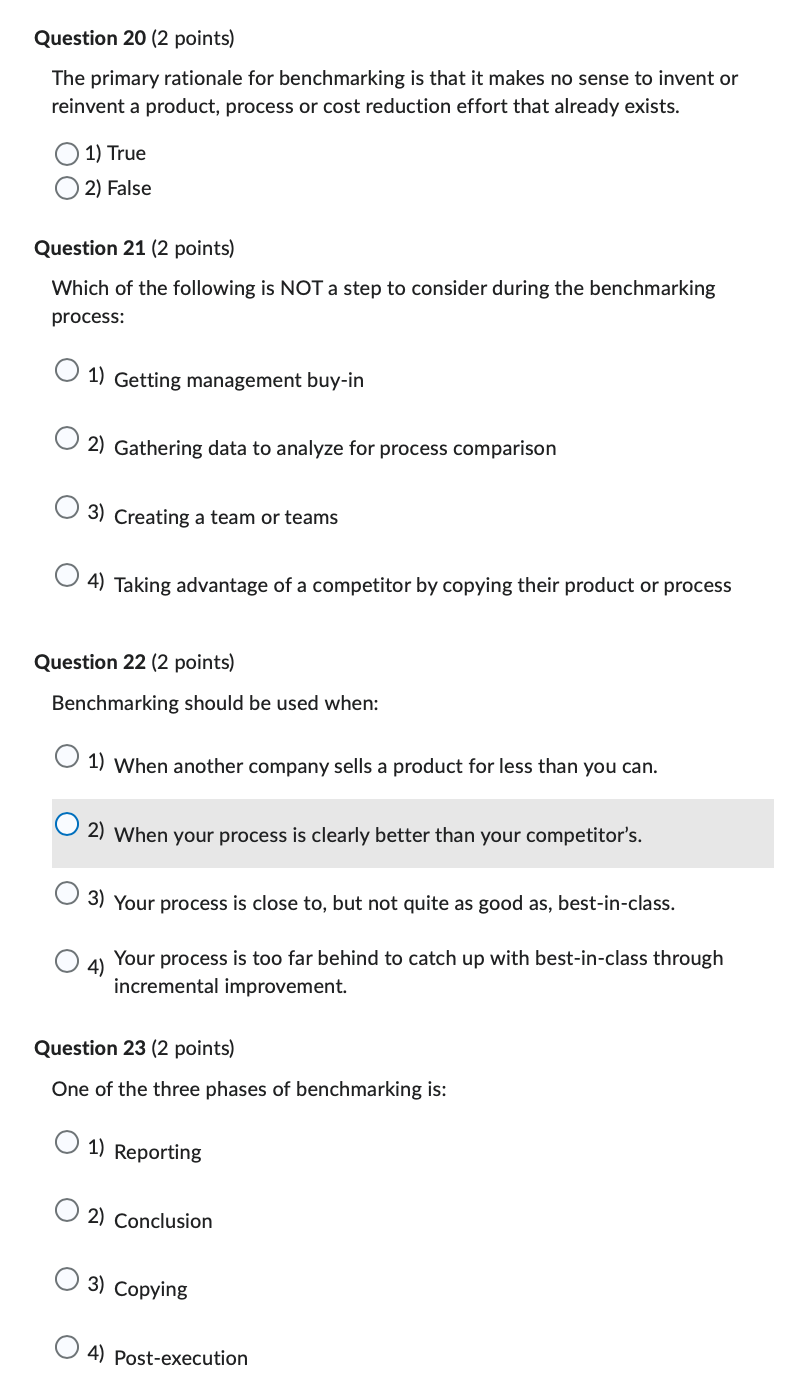The width and height of the screenshot is (794, 1400).
Task: Choose "When your process is clearly better" option
Action: click(67, 824)
